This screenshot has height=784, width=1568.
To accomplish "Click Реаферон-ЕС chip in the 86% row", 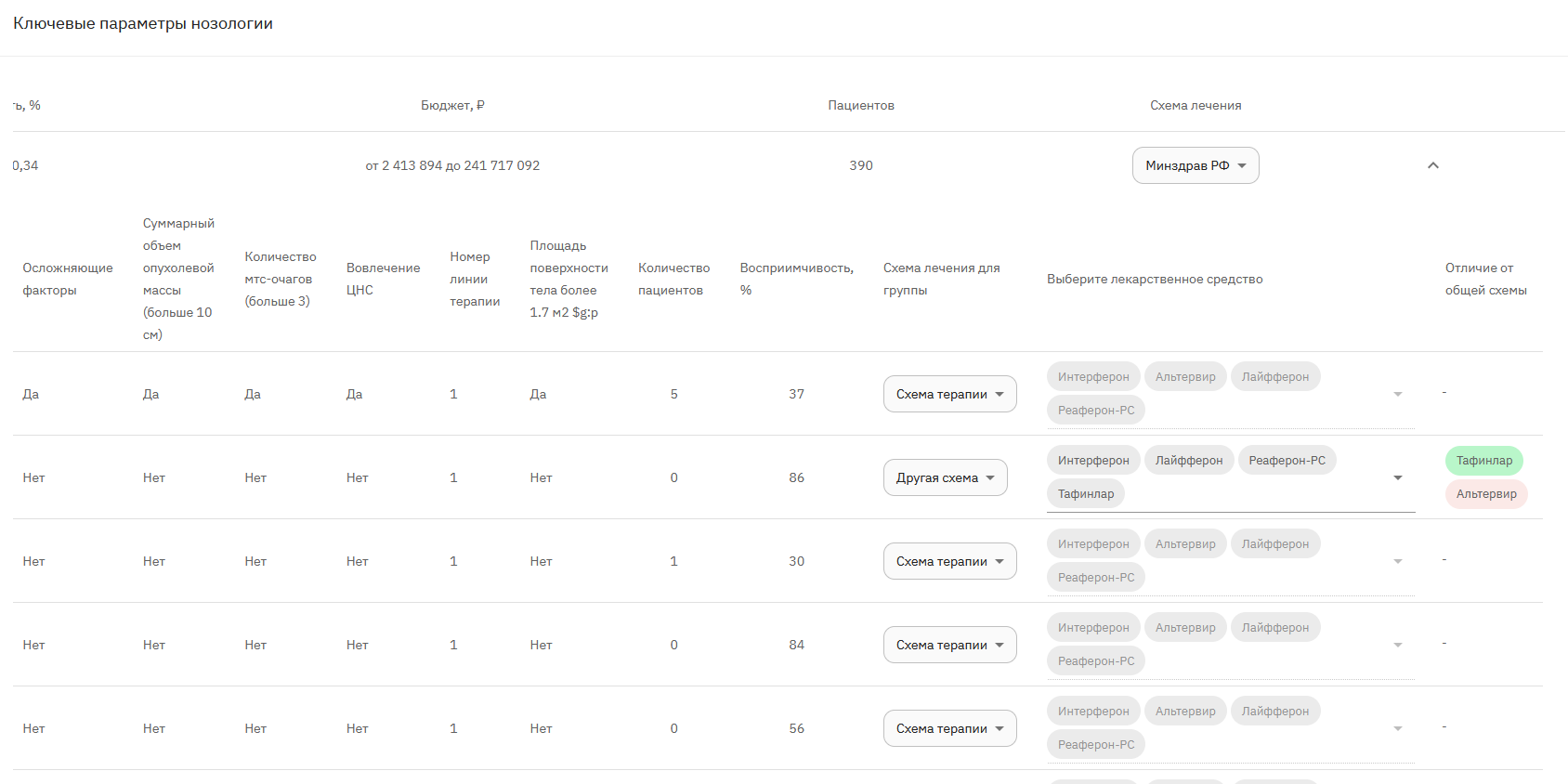I will point(1287,460).
